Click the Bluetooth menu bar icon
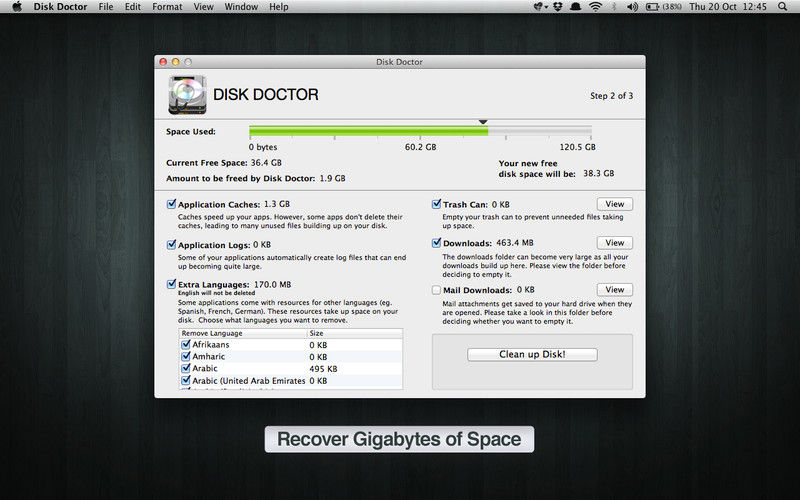The image size is (800, 500). pyautogui.click(x=614, y=7)
